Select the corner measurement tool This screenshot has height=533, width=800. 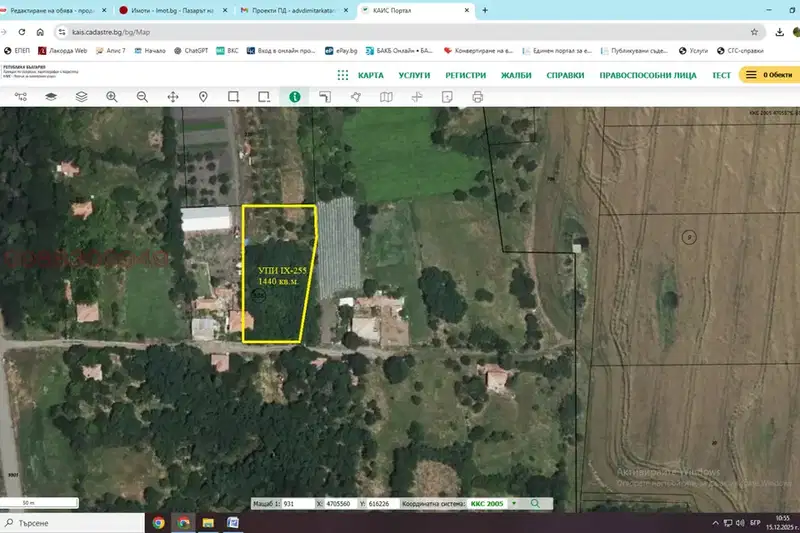tap(325, 97)
